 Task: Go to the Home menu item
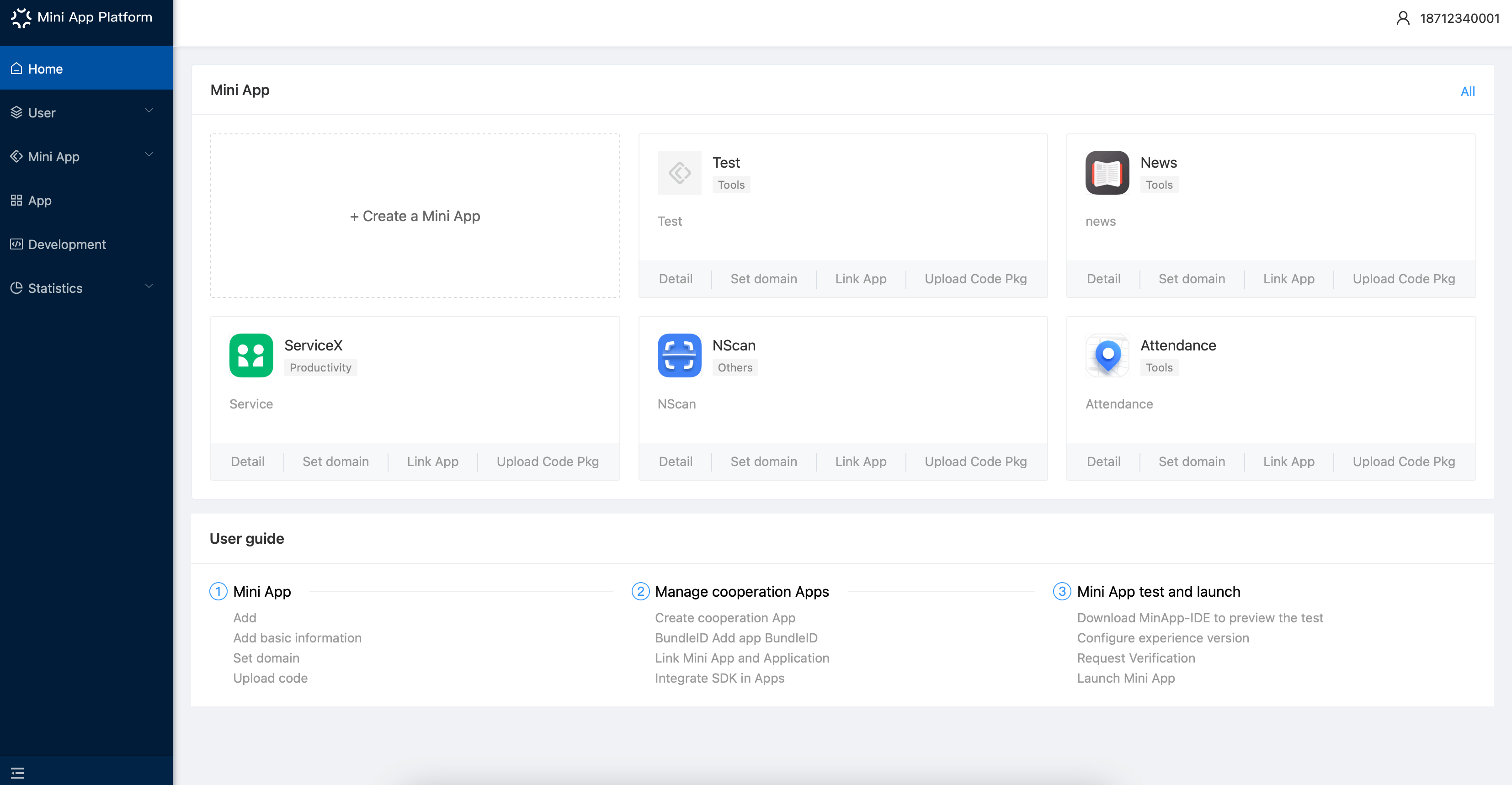click(86, 69)
